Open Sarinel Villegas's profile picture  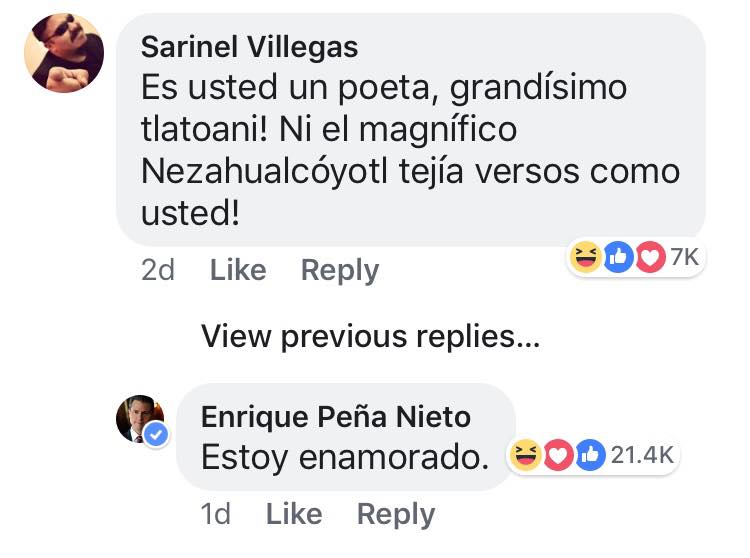pos(63,53)
